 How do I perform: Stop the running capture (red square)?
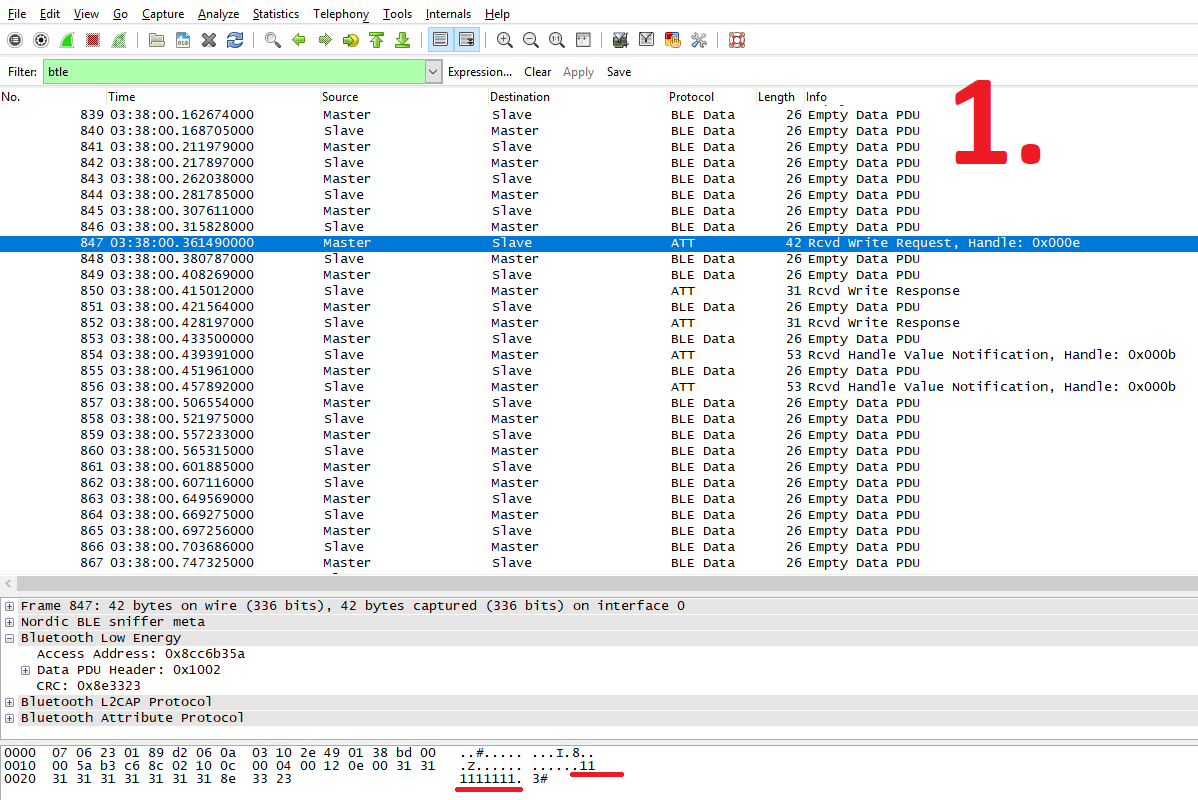pos(93,40)
